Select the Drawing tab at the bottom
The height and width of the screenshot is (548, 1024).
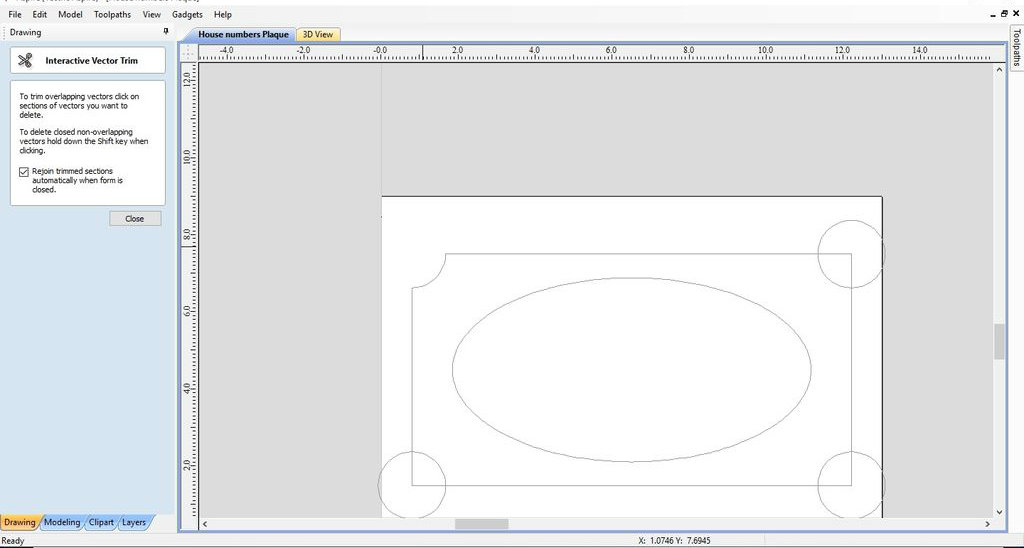20,523
